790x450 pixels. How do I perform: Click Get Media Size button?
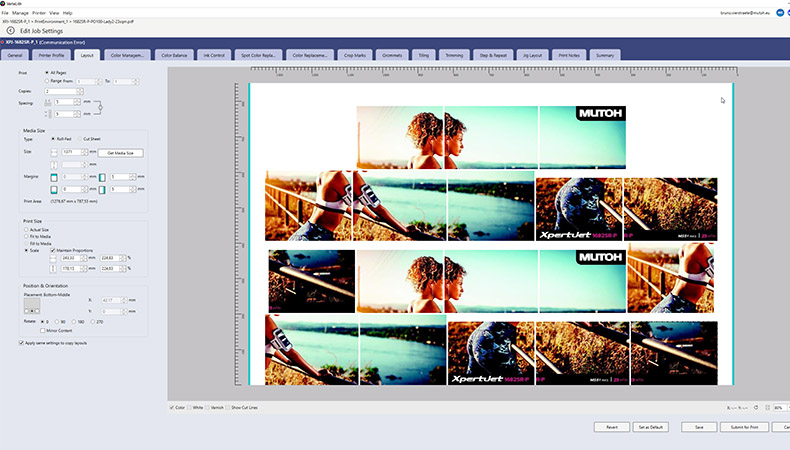click(x=120, y=153)
